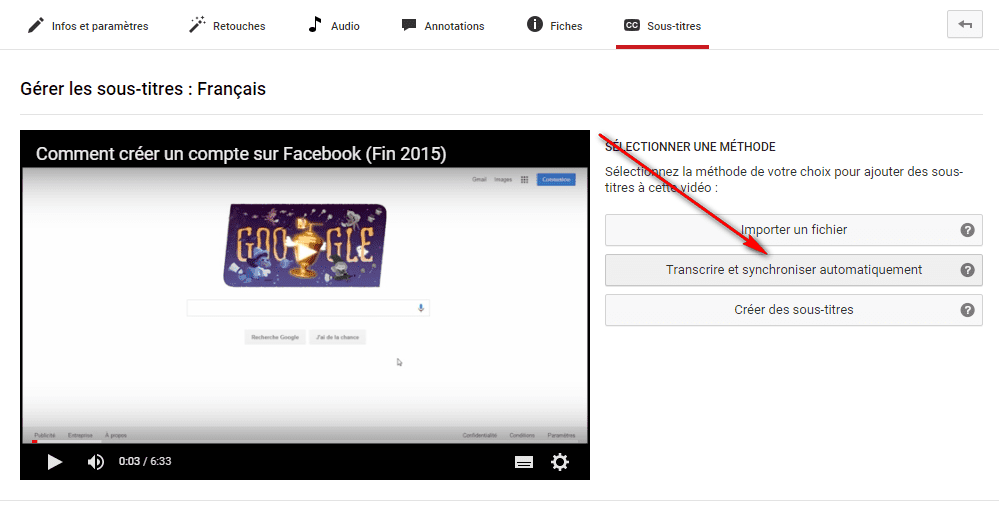Screen dimensions: 999x517
Task: Mute the video volume
Action: tap(96, 462)
